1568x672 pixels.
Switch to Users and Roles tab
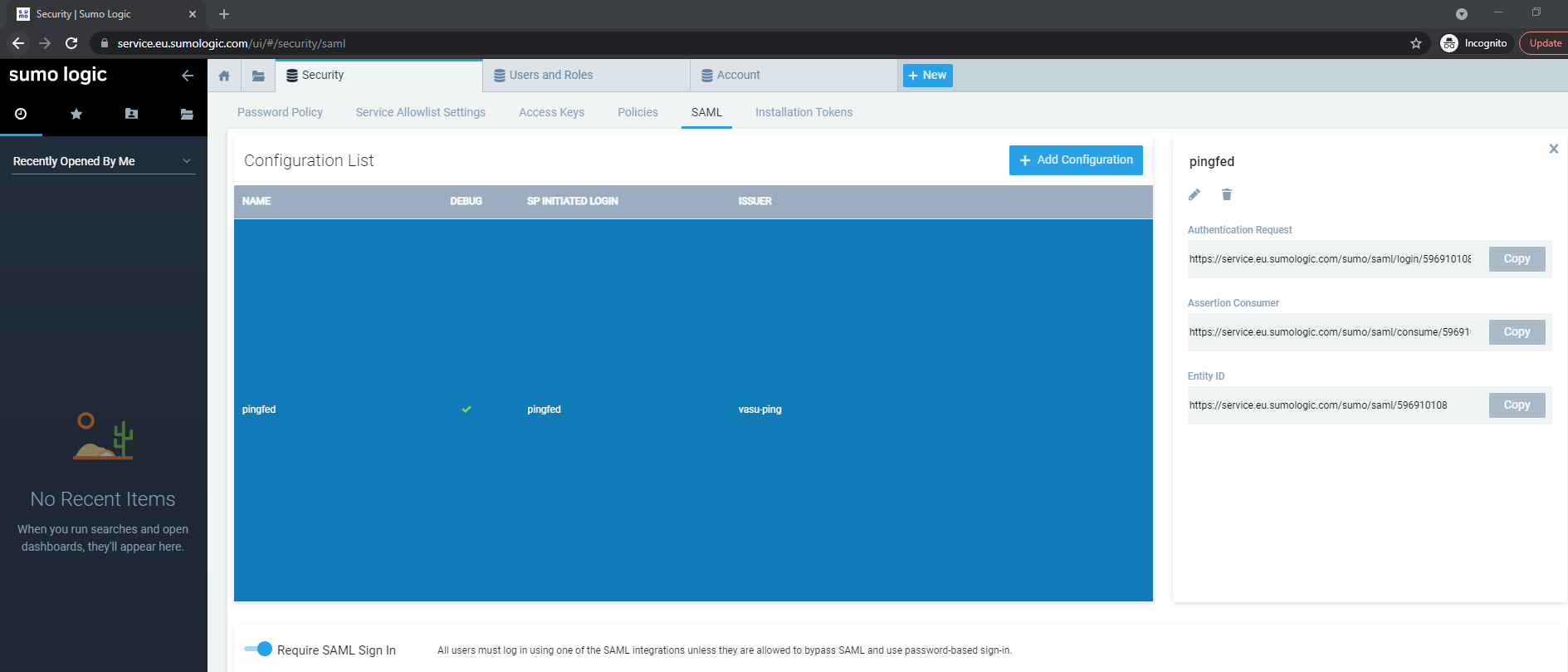(587, 76)
